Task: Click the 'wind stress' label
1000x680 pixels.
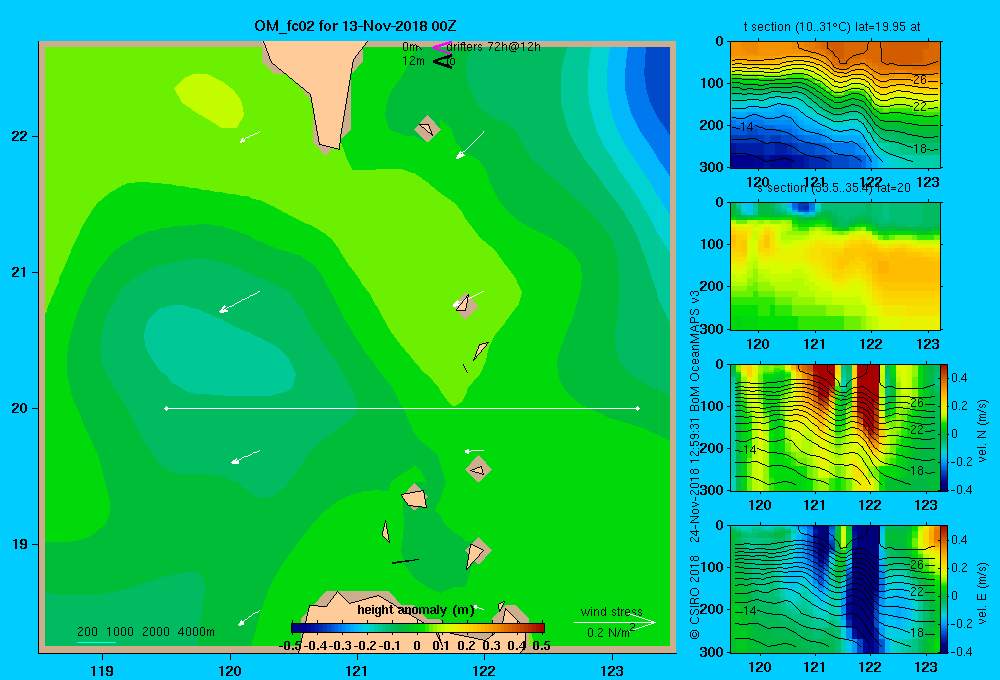Action: 612,611
